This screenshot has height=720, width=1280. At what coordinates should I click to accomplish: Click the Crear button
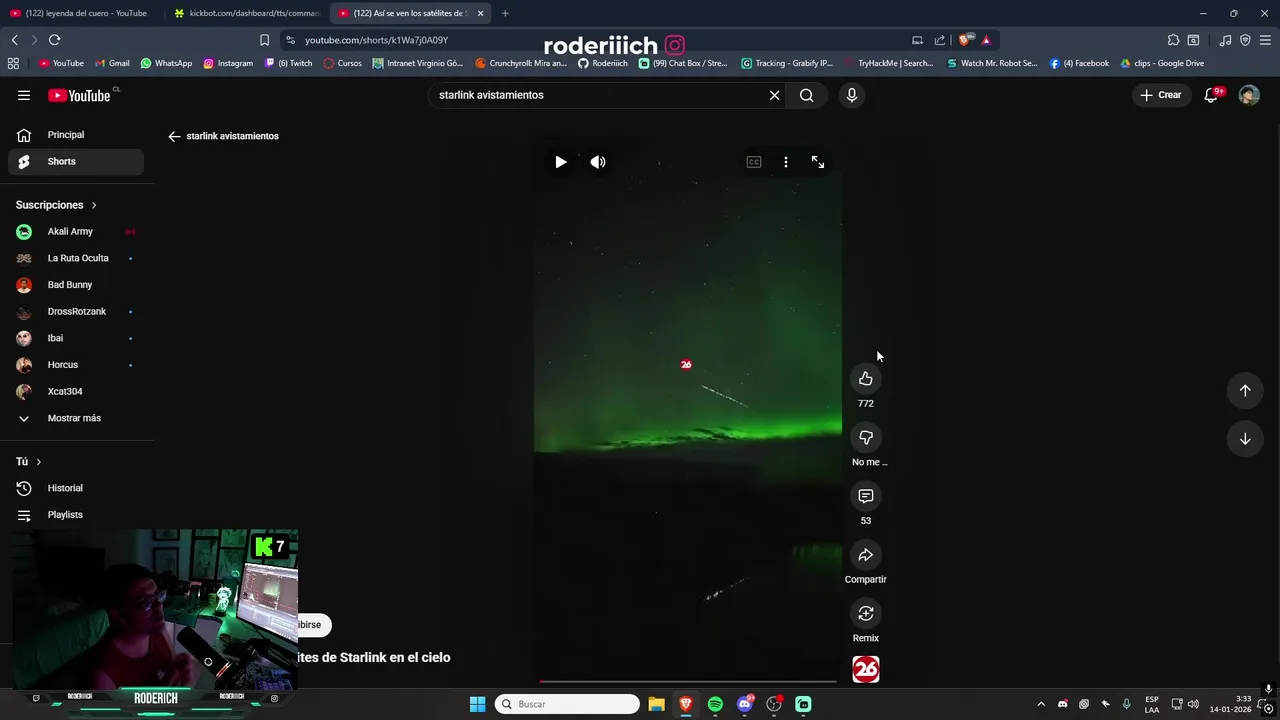click(x=1160, y=95)
